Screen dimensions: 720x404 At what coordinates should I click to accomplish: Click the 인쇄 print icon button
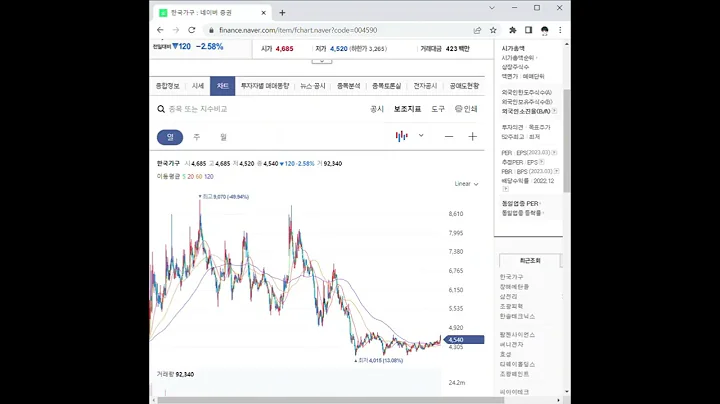click(x=466, y=109)
